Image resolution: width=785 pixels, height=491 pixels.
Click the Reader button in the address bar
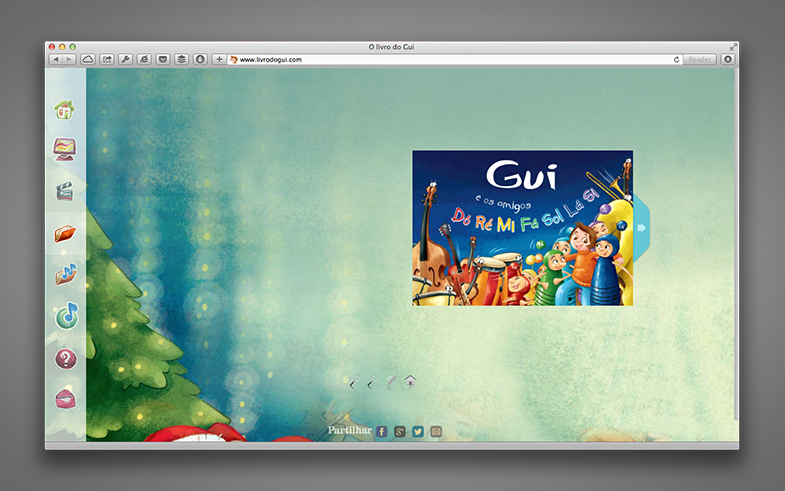point(699,60)
